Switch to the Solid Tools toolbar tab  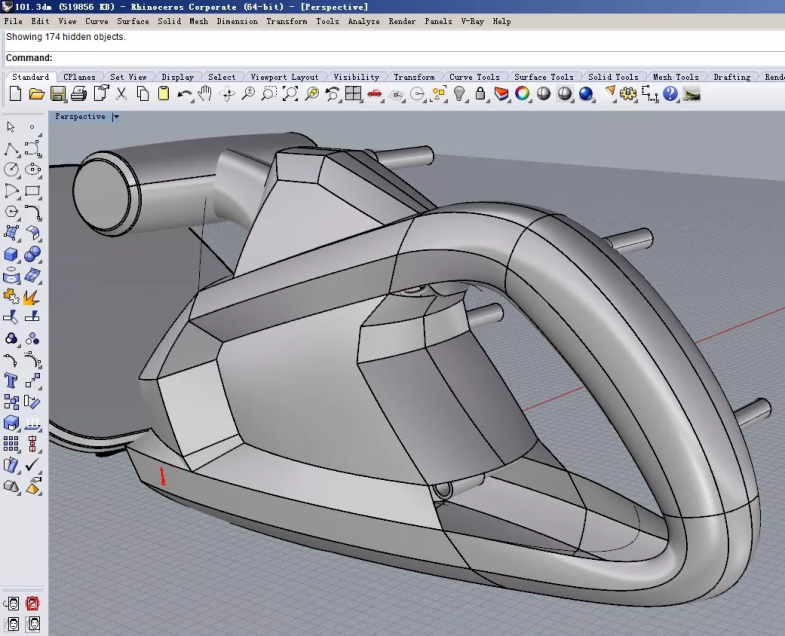click(x=612, y=77)
